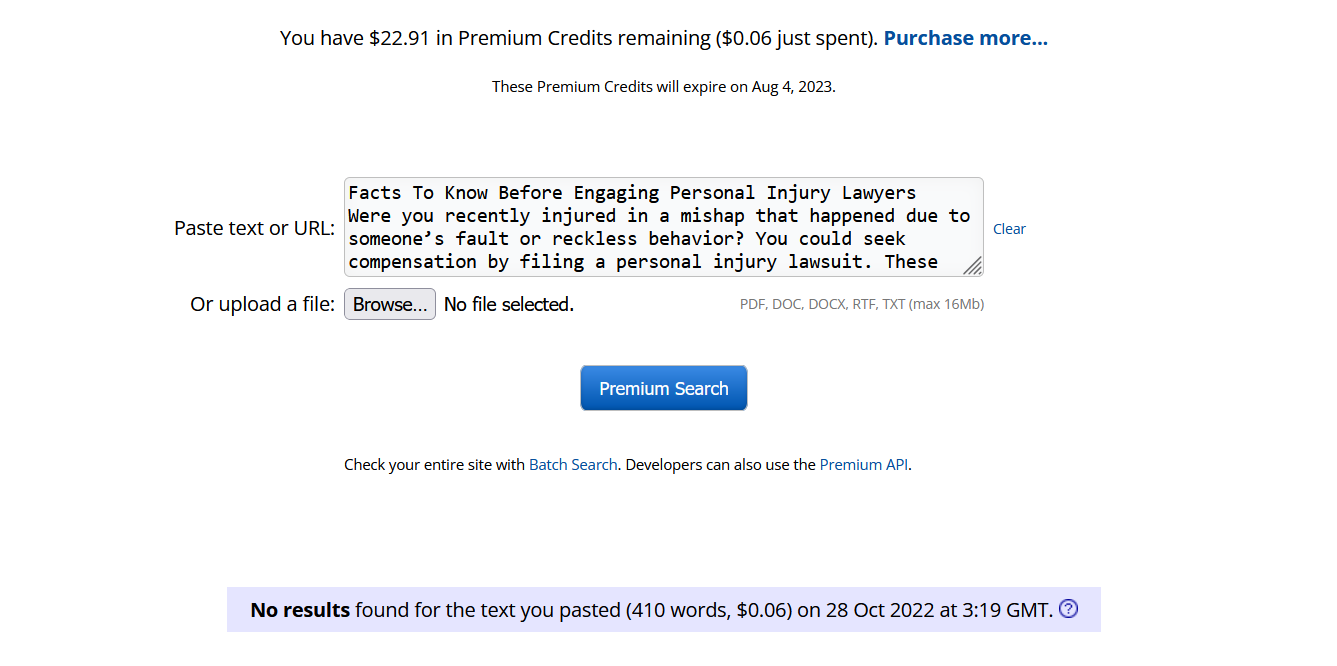Image resolution: width=1337 pixels, height=666 pixels.
Task: Click the help question mark icon
Action: pos(1068,609)
